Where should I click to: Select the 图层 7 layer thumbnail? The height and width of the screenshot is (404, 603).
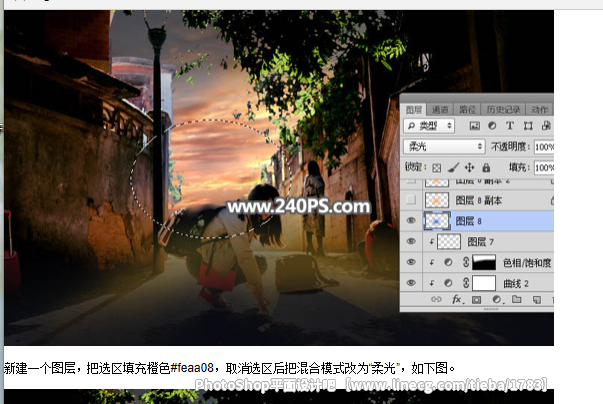(449, 241)
